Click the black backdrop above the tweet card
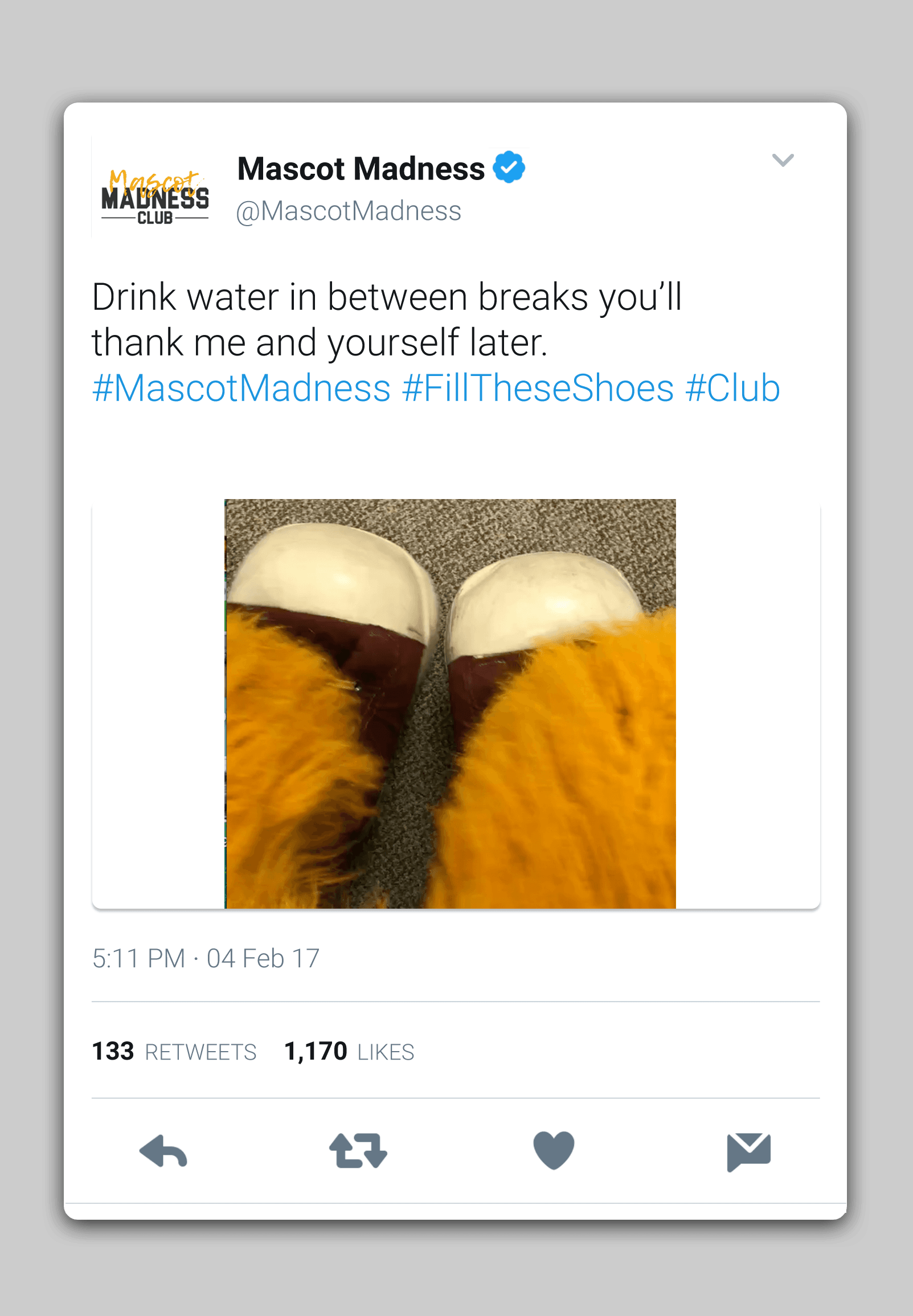 [457, 51]
